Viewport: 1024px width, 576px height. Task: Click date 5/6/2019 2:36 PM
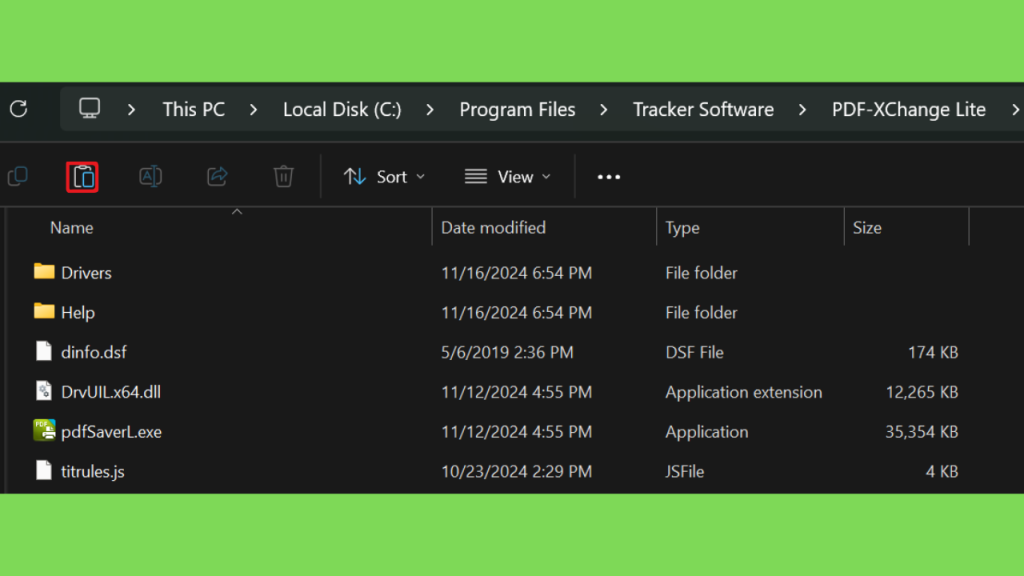click(x=507, y=352)
